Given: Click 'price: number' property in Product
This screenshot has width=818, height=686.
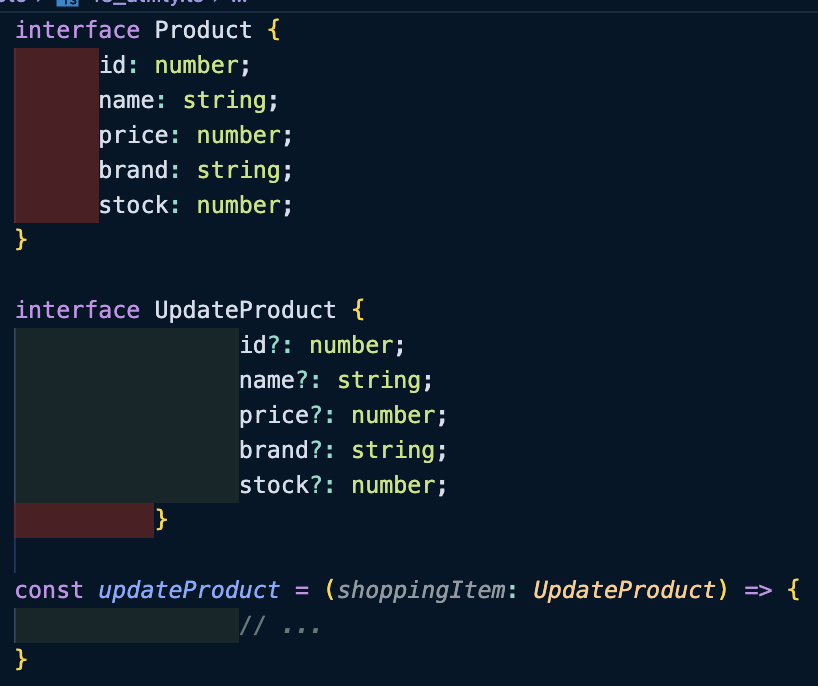Looking at the screenshot, I should point(196,135).
